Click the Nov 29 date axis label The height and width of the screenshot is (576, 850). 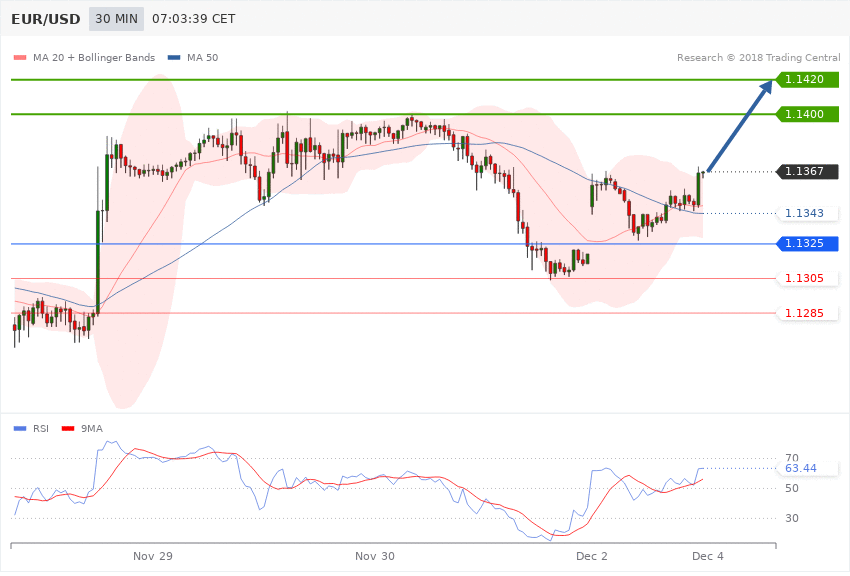(x=153, y=556)
